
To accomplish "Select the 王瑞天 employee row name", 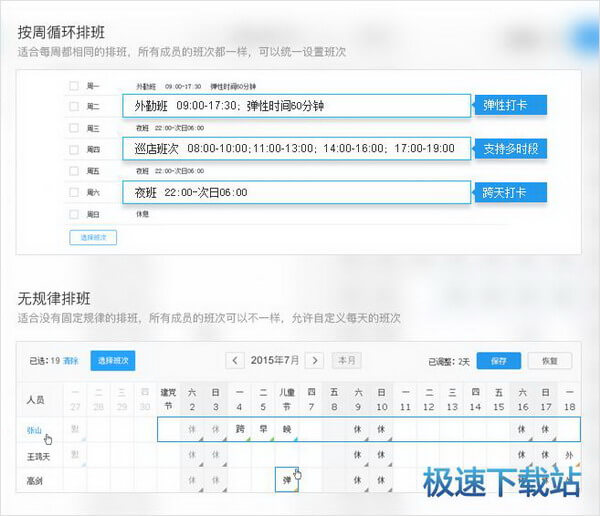I will pyautogui.click(x=38, y=456).
